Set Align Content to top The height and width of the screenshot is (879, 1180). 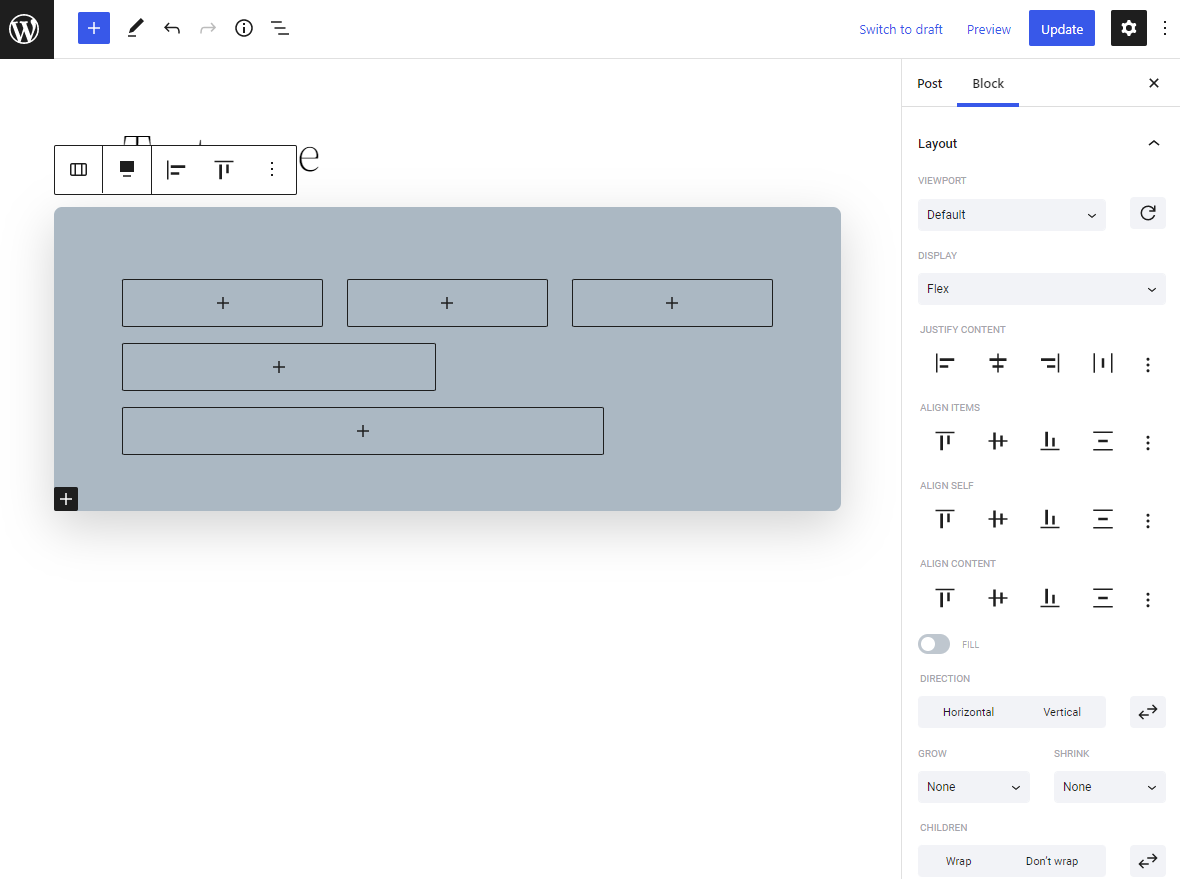[x=944, y=598]
